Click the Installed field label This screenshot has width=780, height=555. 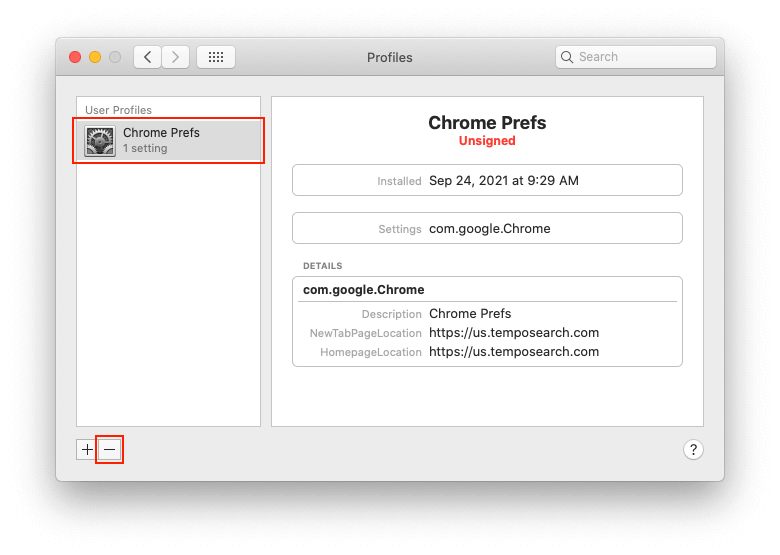[x=399, y=181]
